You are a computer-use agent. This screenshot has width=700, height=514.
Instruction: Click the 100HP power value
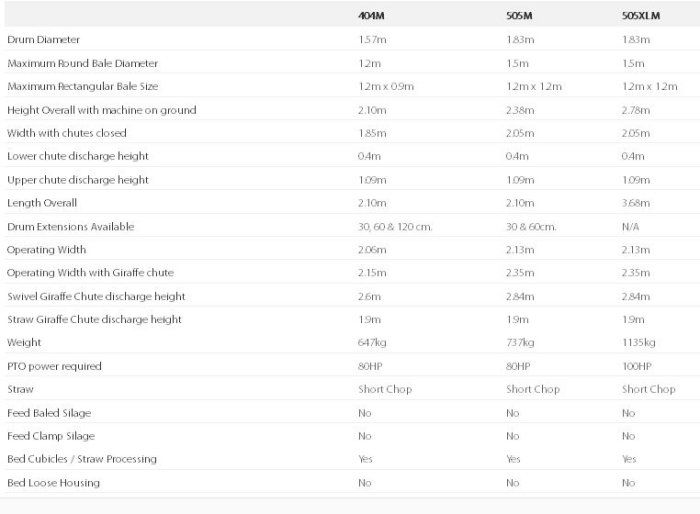pos(635,366)
